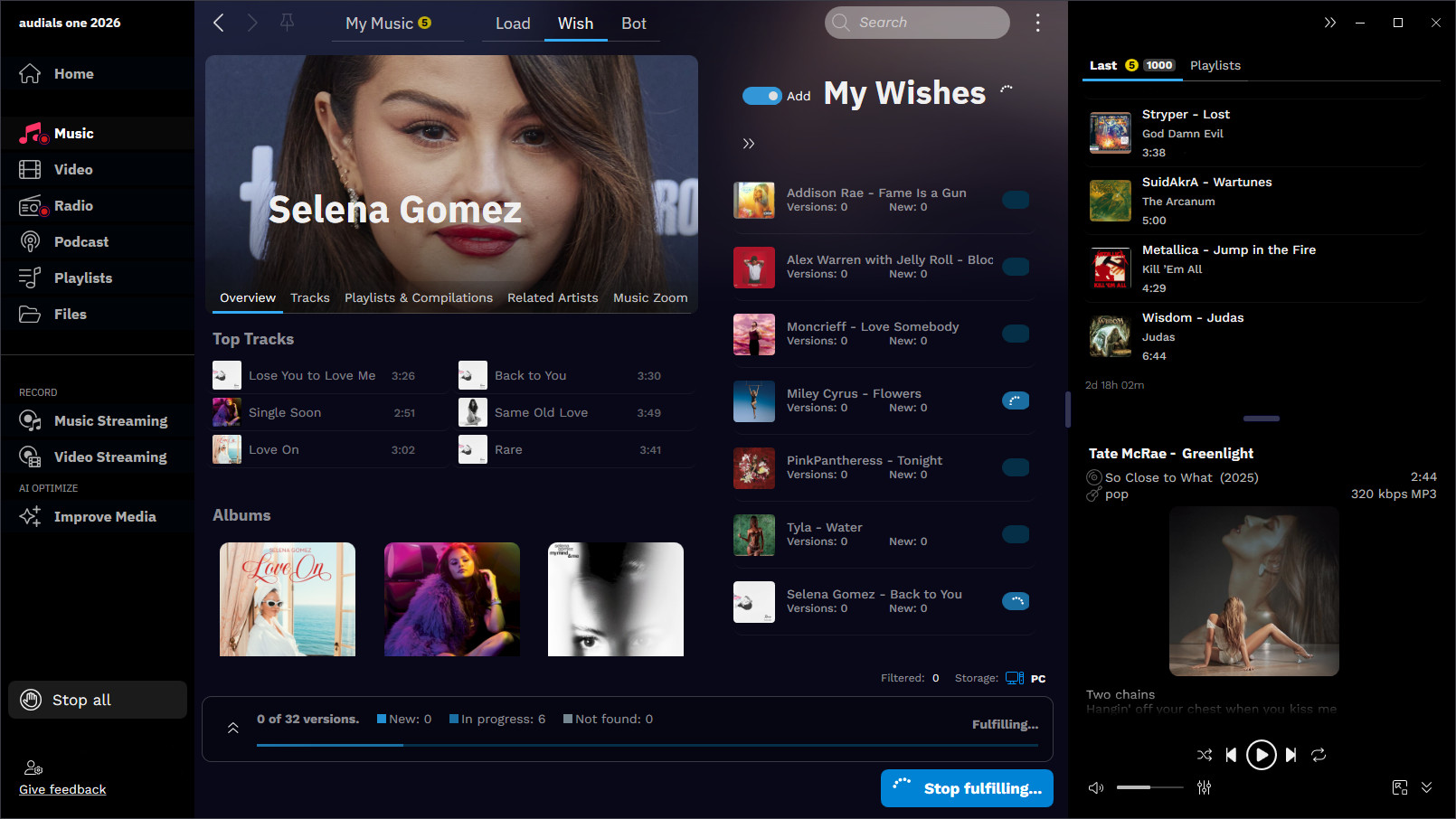
Task: Toggle Tyla Water wish
Action: 1016,534
